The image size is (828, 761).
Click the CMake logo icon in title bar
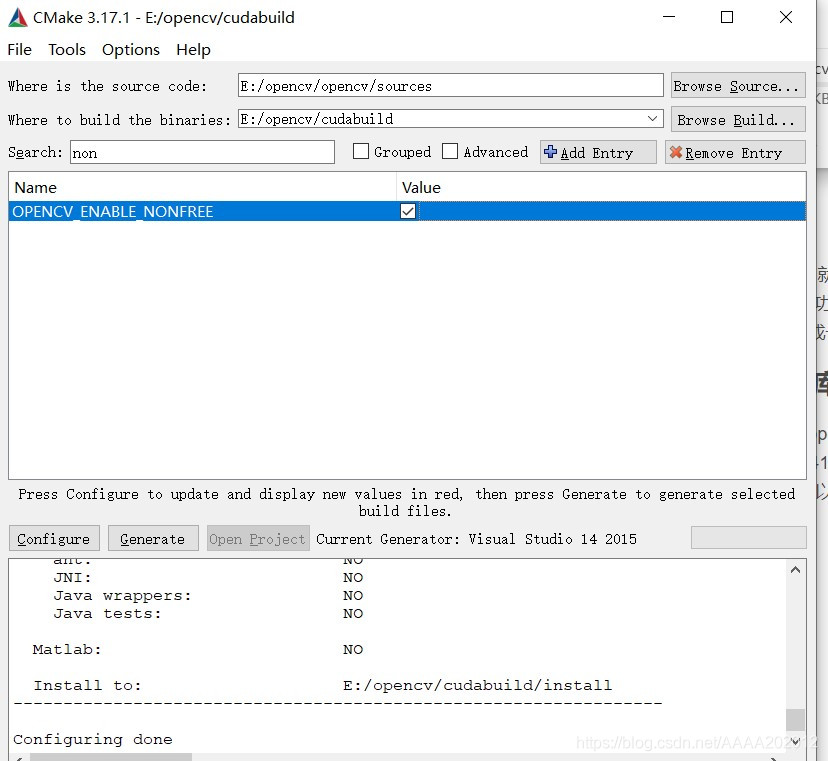tap(17, 17)
